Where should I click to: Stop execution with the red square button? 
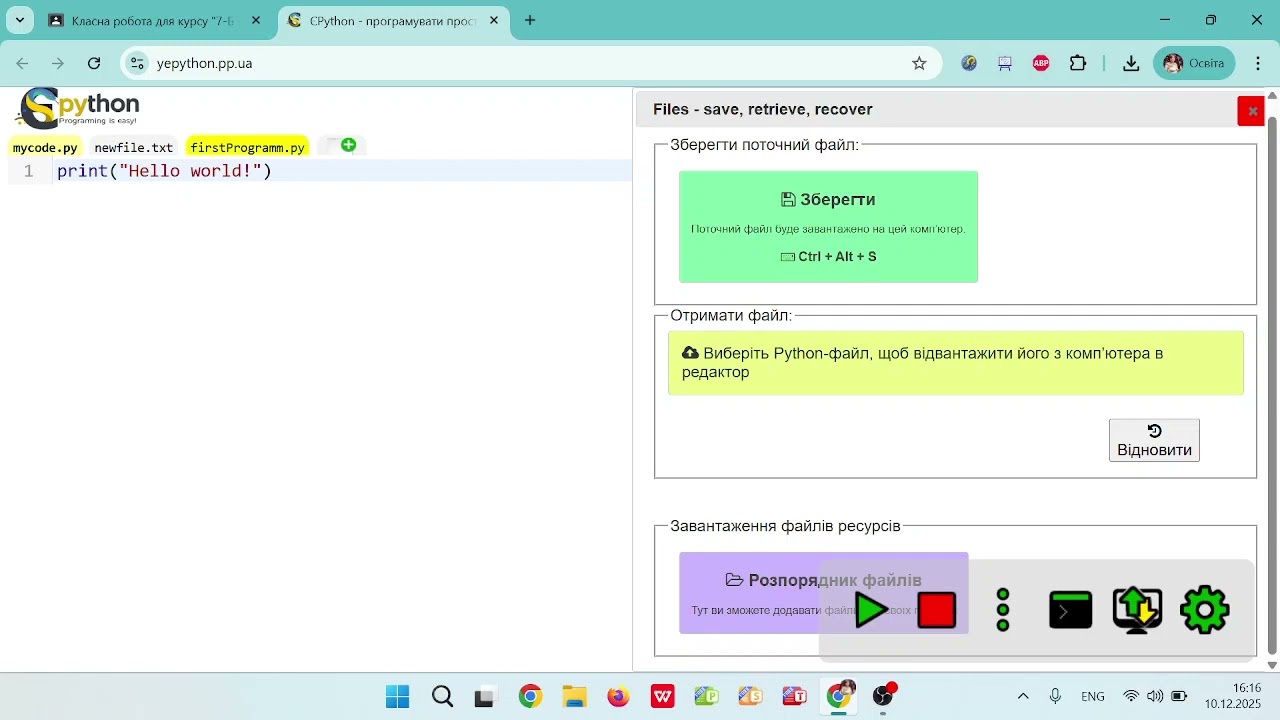(937, 610)
